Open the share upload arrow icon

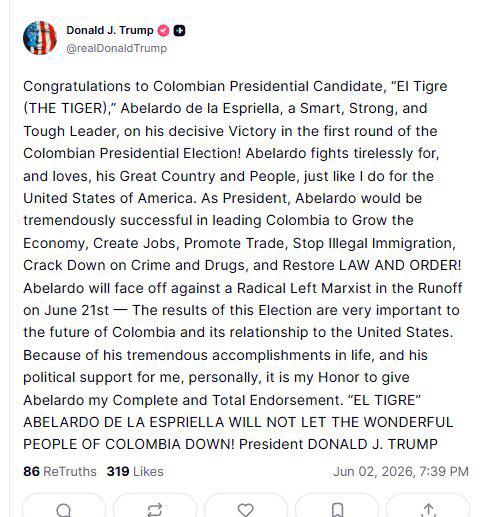coord(428,509)
